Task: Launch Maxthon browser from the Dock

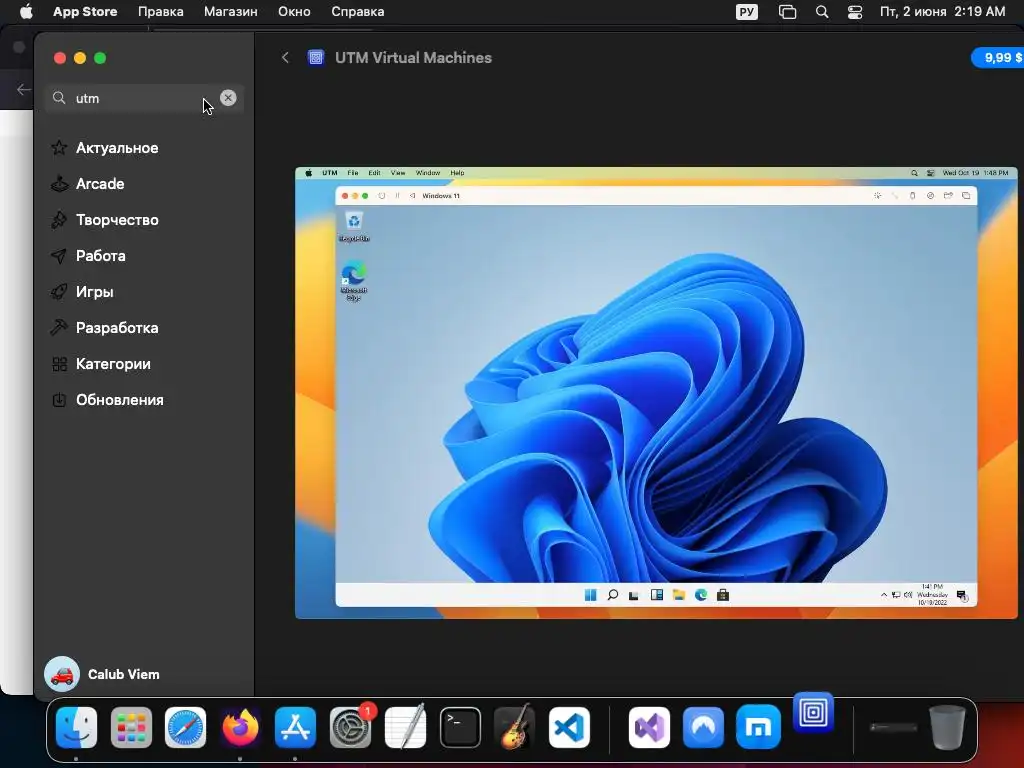Action: pyautogui.click(x=758, y=727)
